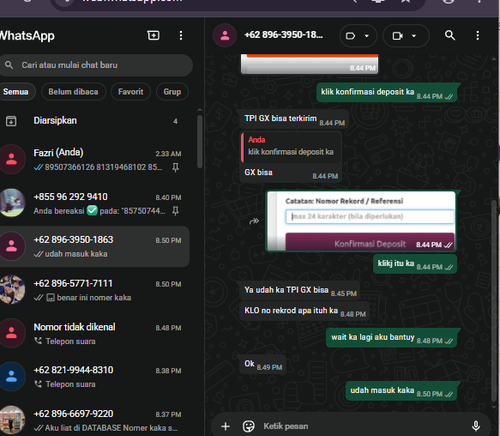Viewport: 500px width, 436px height.
Task: Select the Belum dibaca filter tab
Action: (x=73, y=92)
